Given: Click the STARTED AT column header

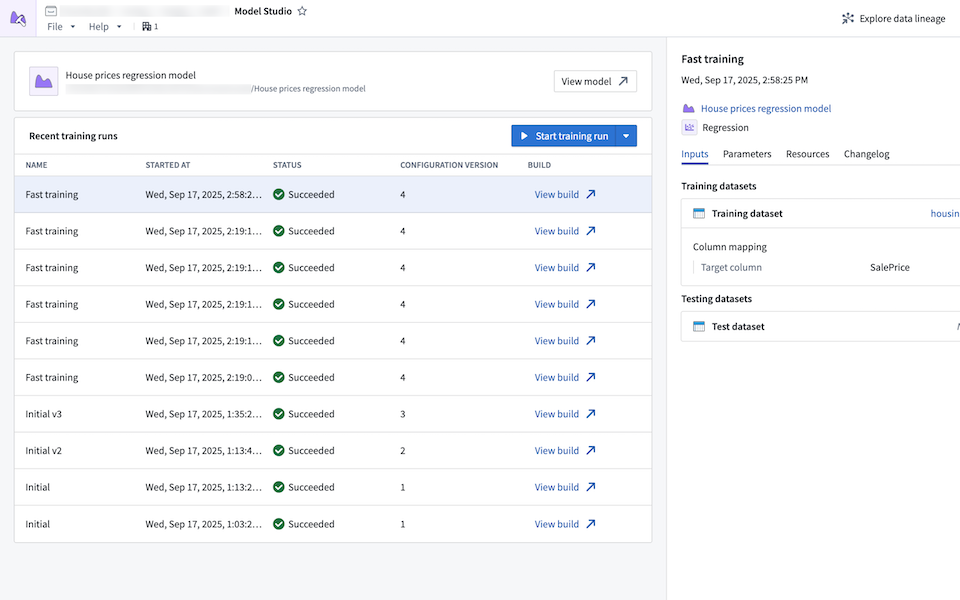Looking at the screenshot, I should pyautogui.click(x=168, y=165).
